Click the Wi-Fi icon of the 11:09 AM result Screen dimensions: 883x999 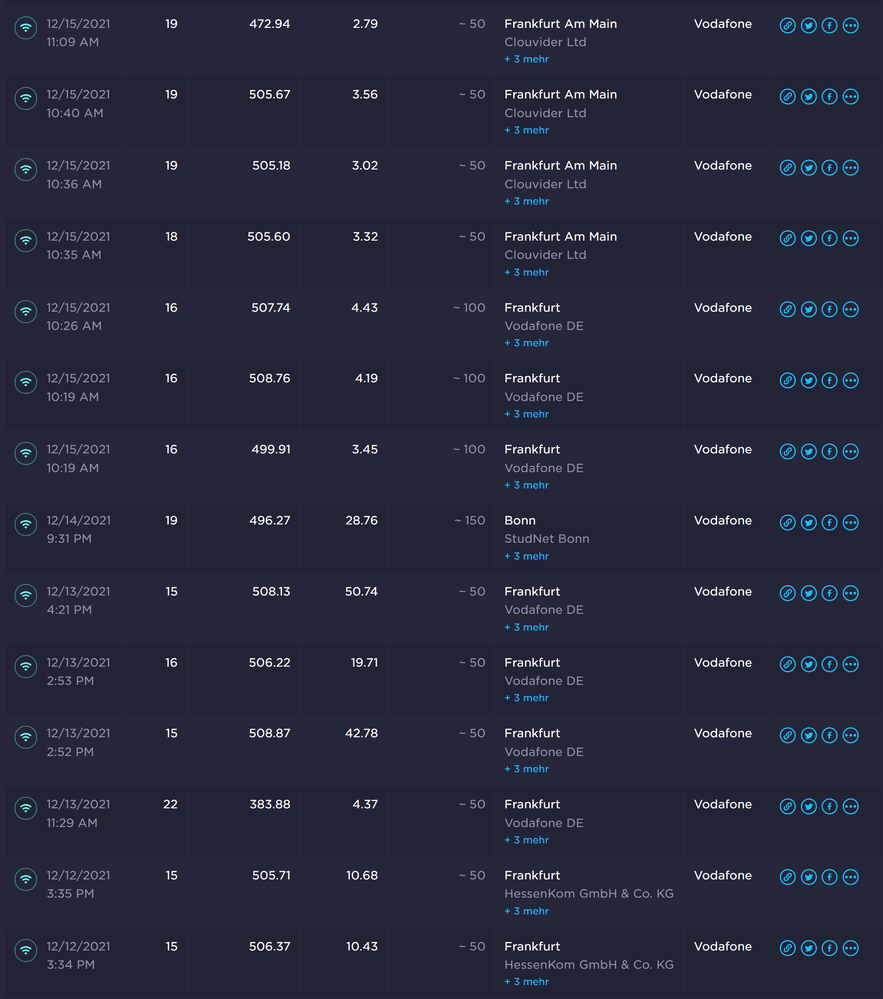tap(25, 27)
